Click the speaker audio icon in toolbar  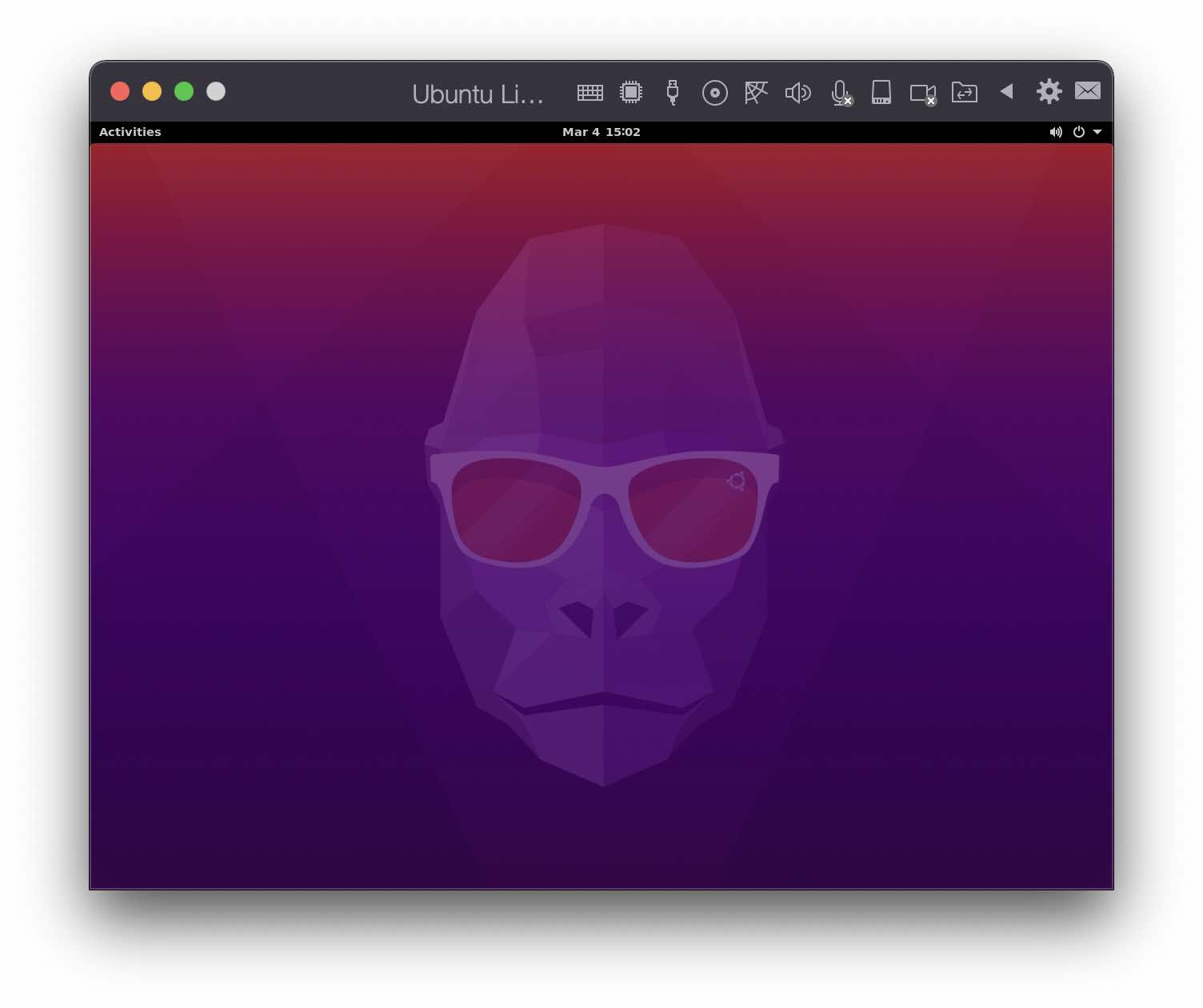[797, 93]
